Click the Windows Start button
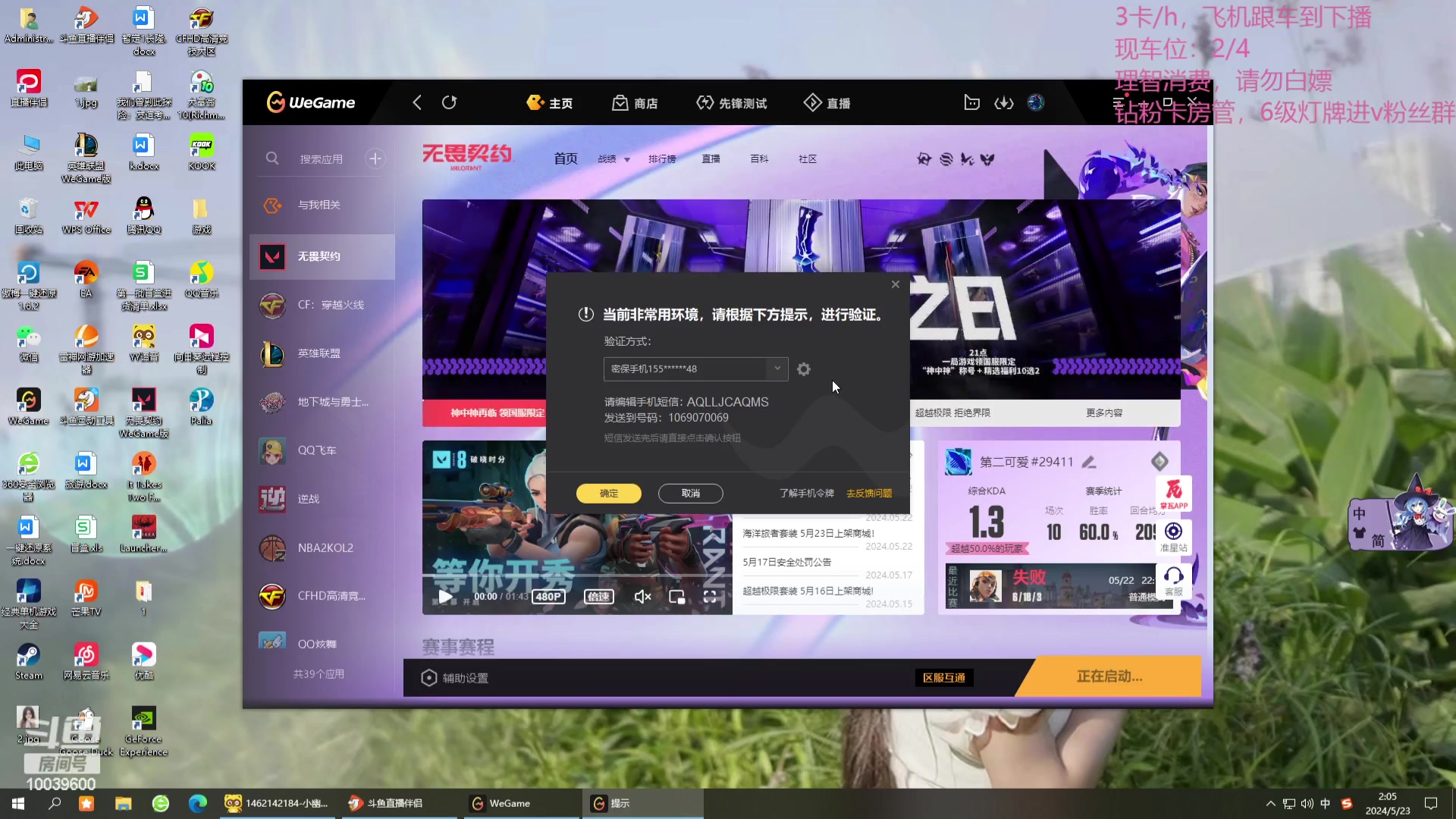 [18, 804]
